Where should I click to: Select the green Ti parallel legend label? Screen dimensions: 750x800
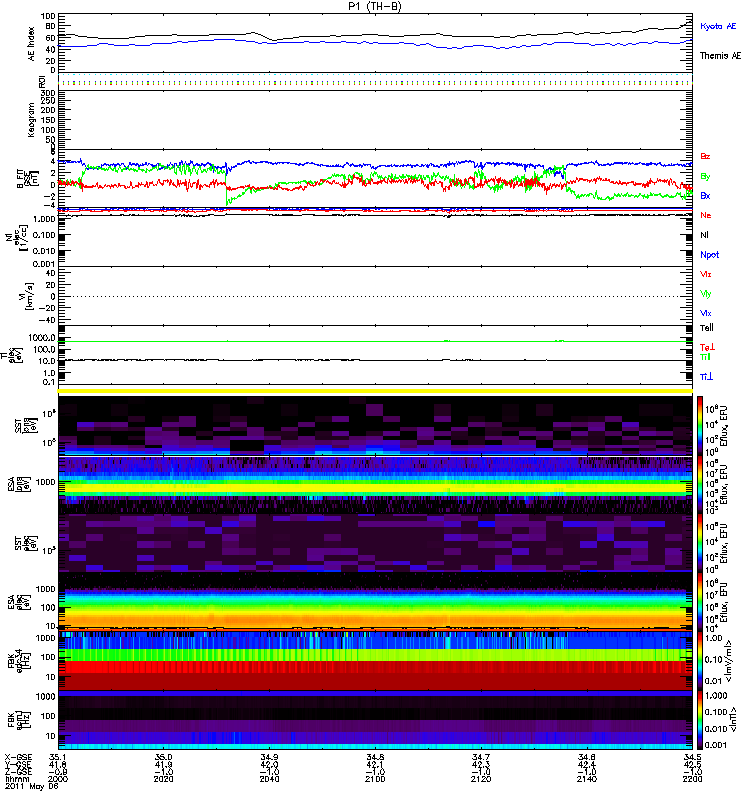(x=705, y=357)
